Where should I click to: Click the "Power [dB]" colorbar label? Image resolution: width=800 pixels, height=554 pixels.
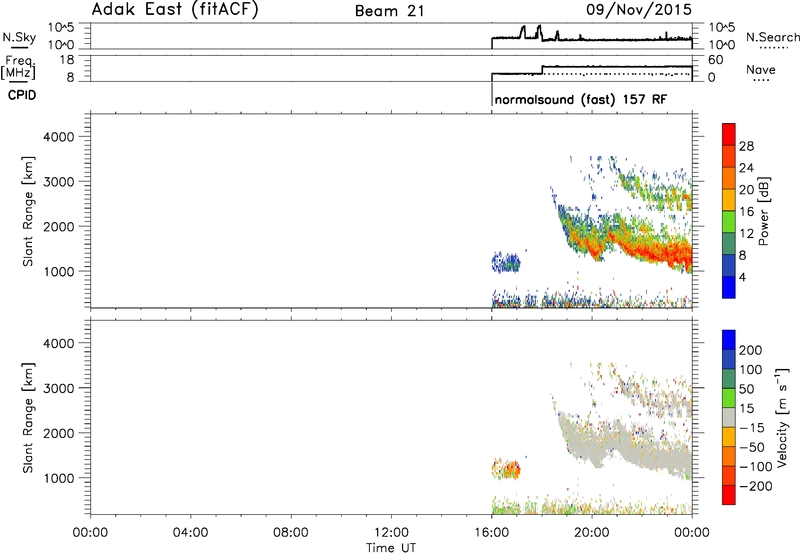[x=763, y=211]
